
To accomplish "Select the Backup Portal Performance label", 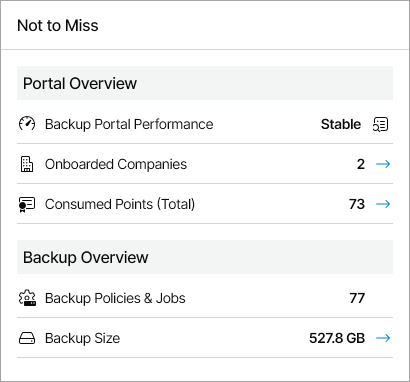I will click(x=129, y=124).
